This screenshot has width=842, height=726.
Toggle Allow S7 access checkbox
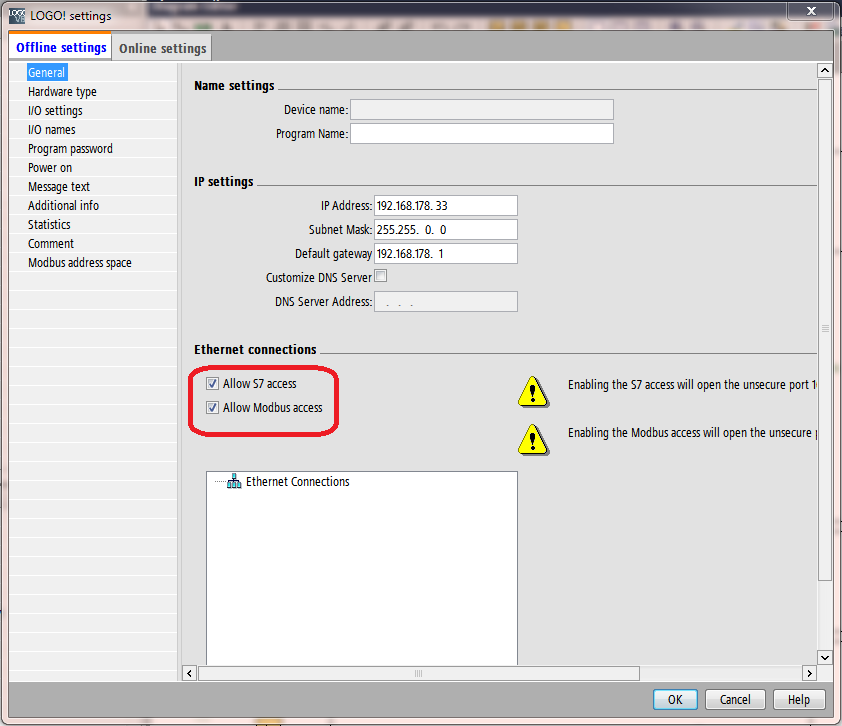213,383
